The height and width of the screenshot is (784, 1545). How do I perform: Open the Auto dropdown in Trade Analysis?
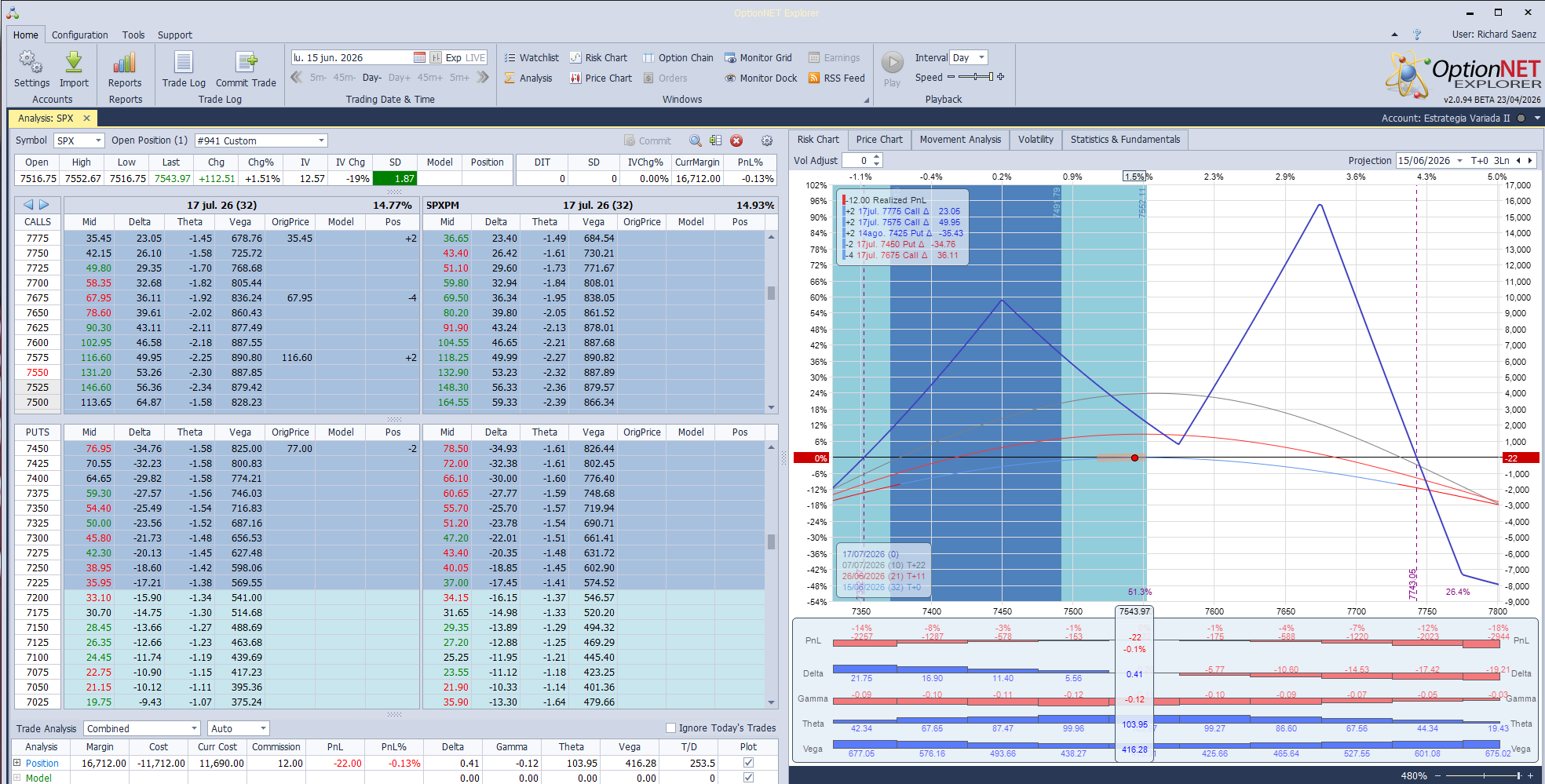[263, 728]
